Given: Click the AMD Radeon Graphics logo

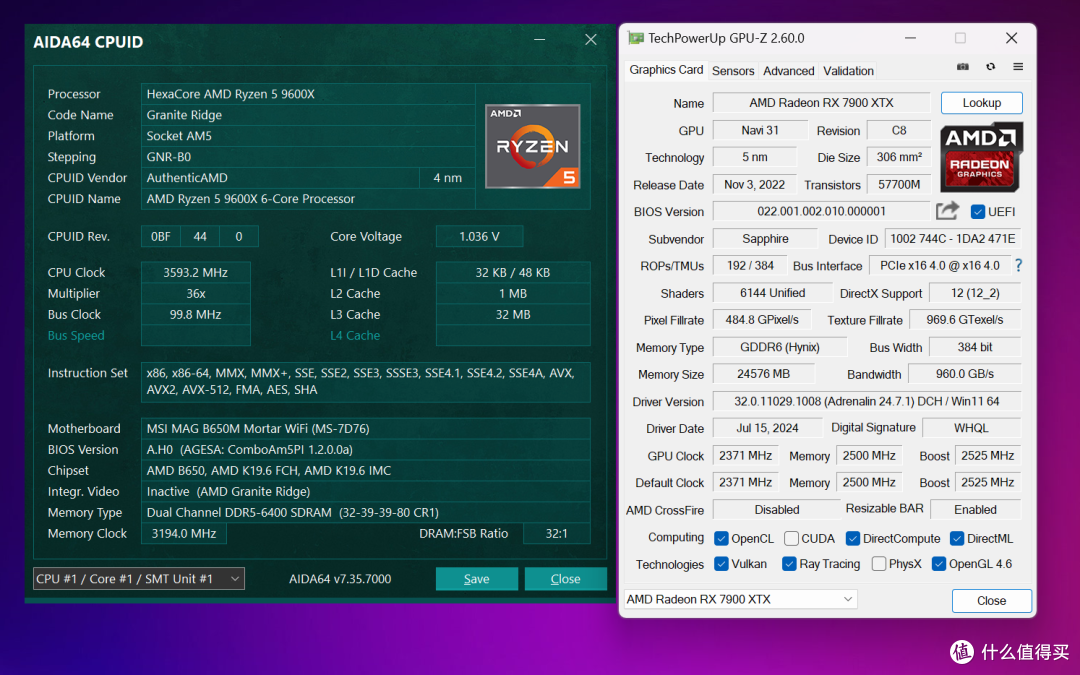Looking at the screenshot, I should tap(981, 157).
